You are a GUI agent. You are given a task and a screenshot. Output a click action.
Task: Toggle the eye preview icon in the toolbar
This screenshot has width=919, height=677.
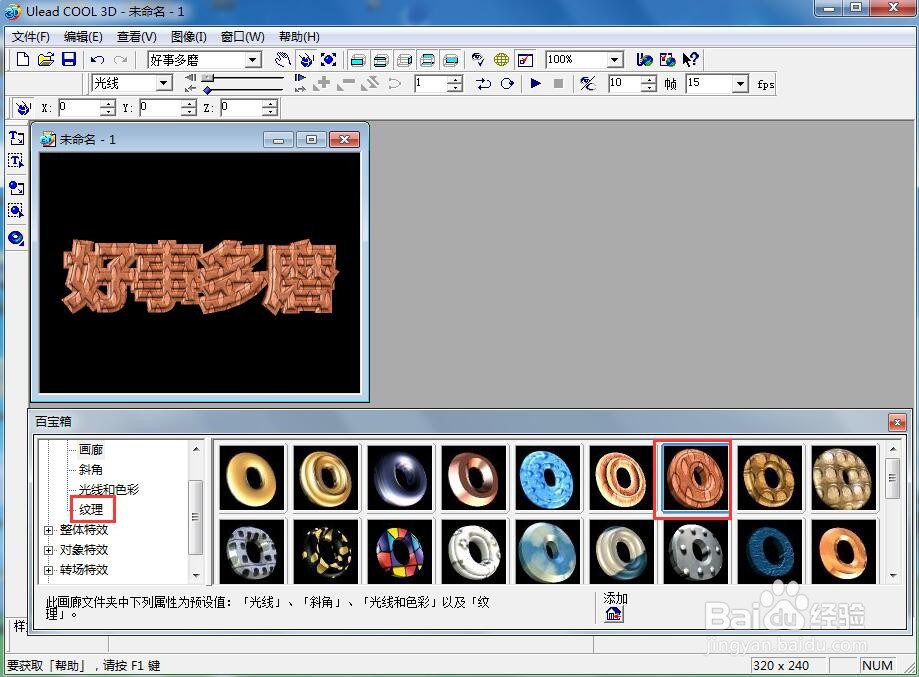pos(478,59)
